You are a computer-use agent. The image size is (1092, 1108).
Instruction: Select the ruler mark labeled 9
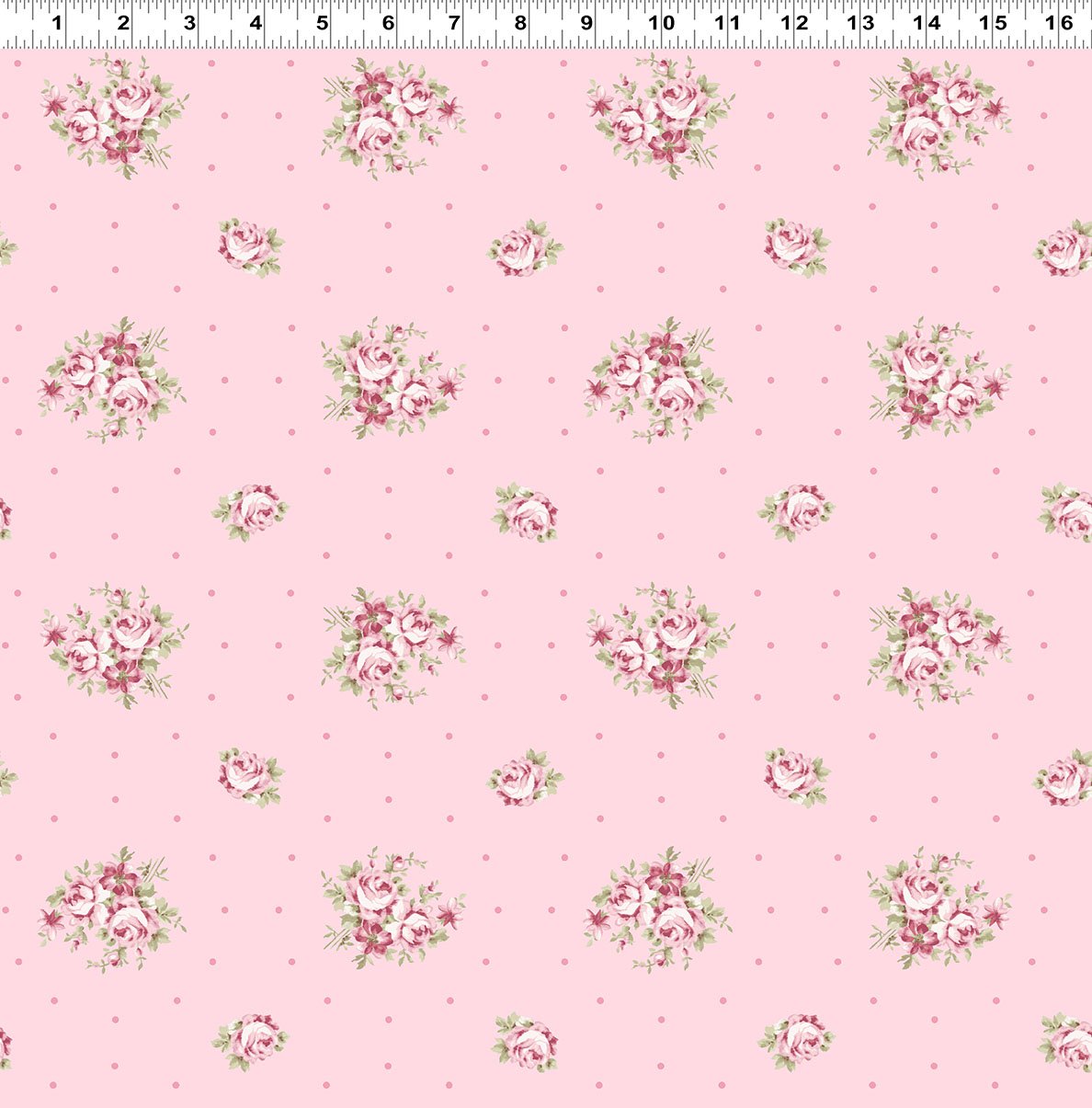[x=586, y=22]
